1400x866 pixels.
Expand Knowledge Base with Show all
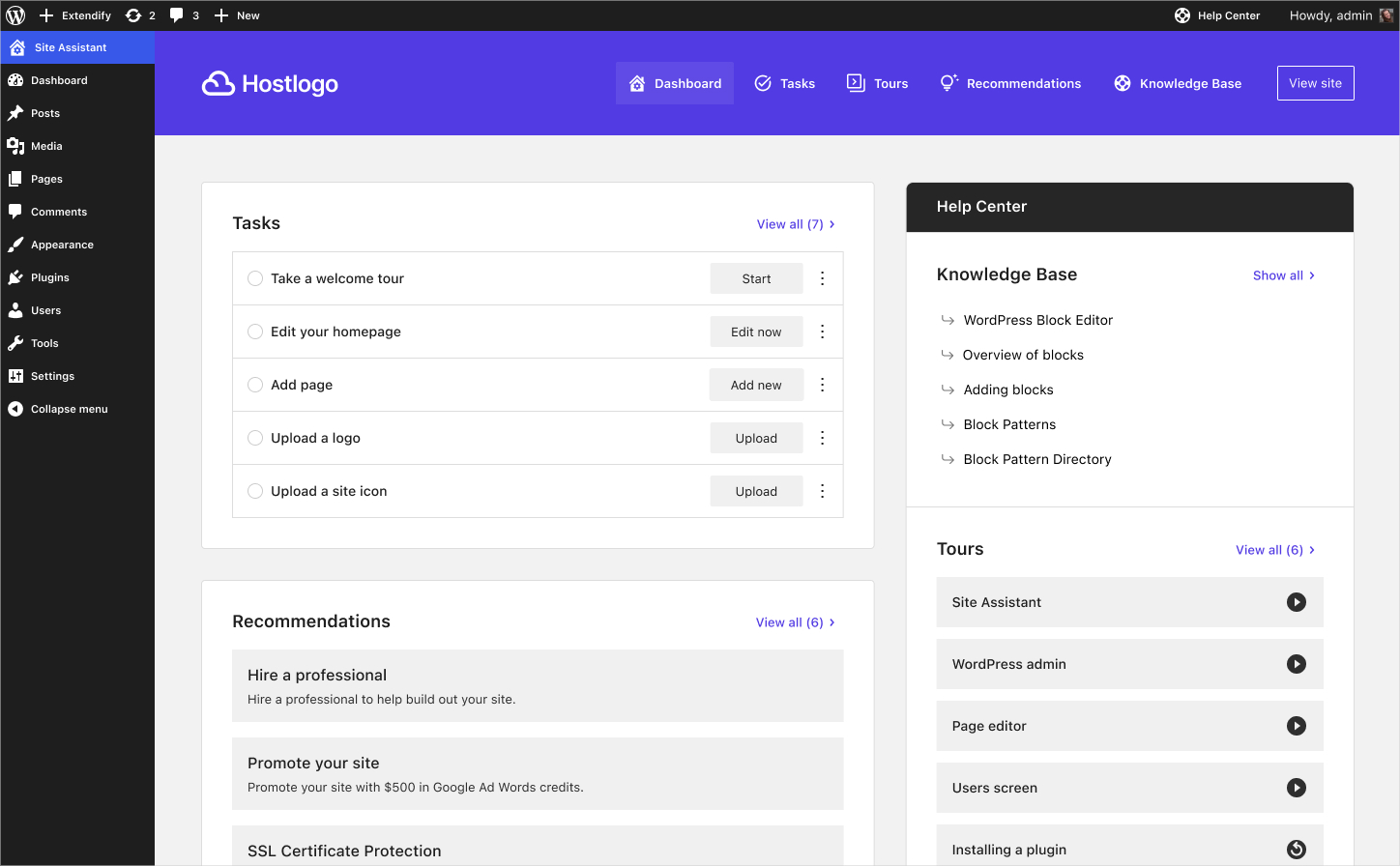pos(1283,275)
